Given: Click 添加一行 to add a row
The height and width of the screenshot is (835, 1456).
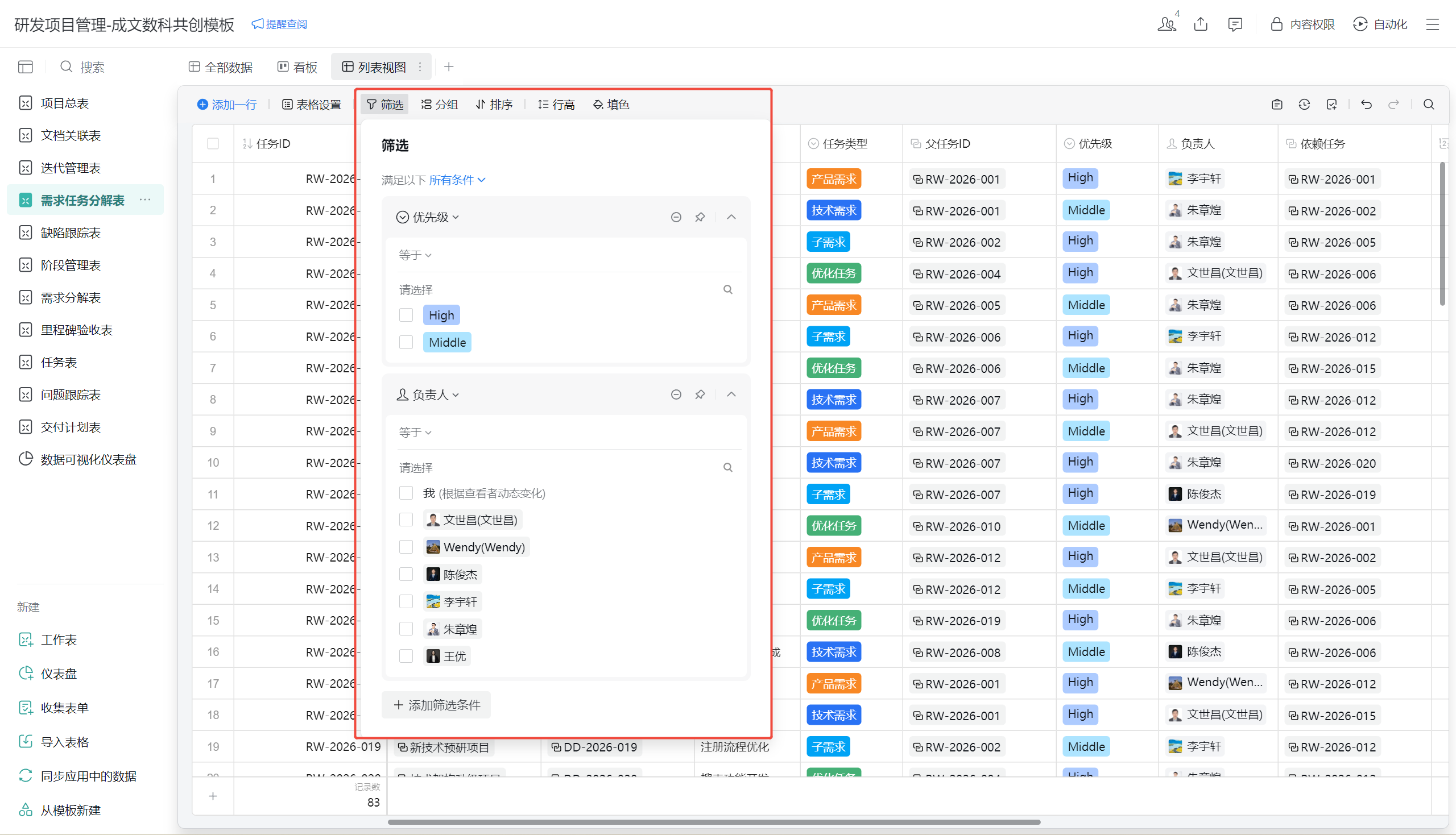Looking at the screenshot, I should pos(226,105).
